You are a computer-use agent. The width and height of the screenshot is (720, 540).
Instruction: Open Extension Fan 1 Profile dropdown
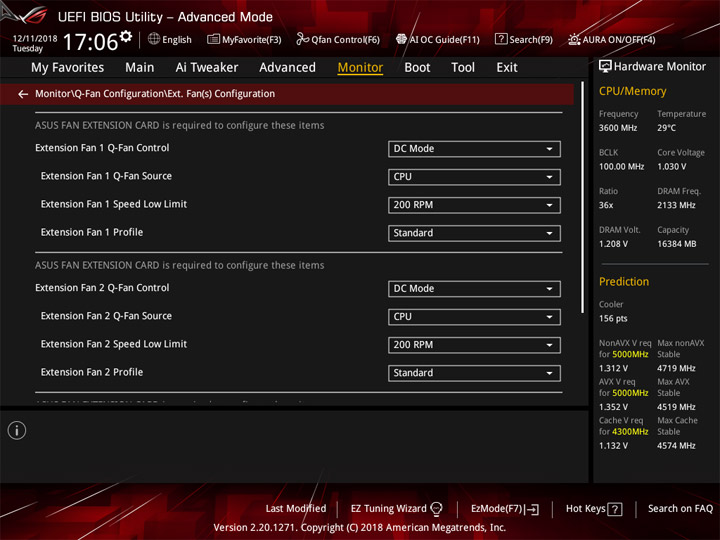click(474, 233)
